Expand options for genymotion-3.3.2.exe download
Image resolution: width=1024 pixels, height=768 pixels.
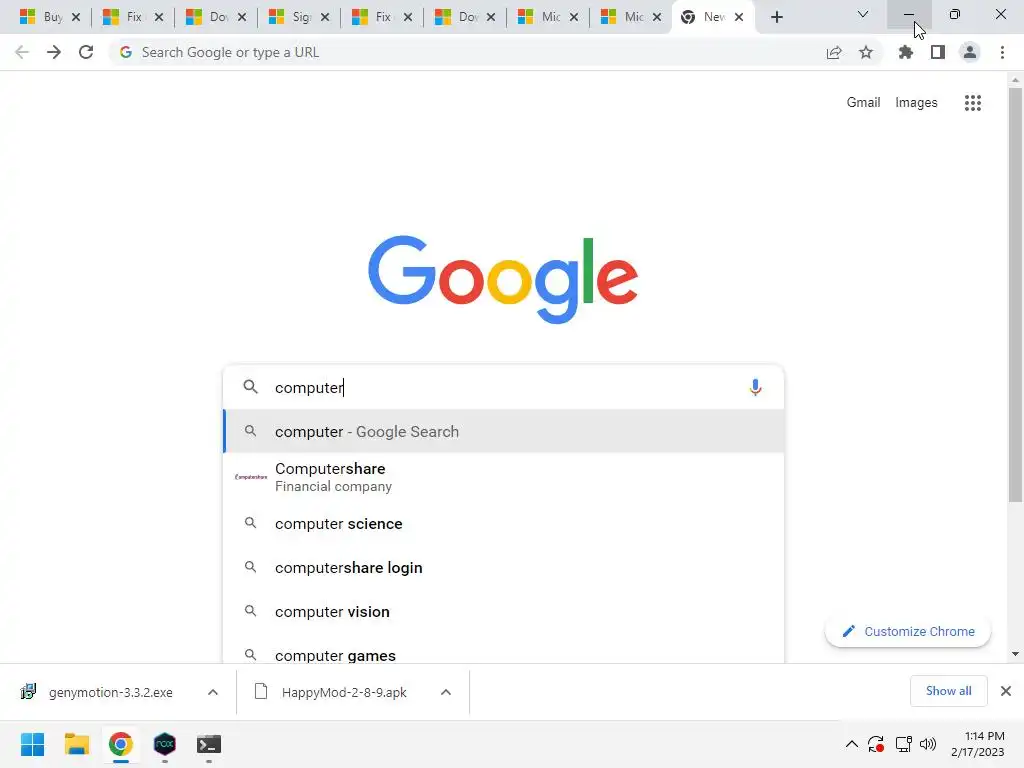[x=213, y=692]
